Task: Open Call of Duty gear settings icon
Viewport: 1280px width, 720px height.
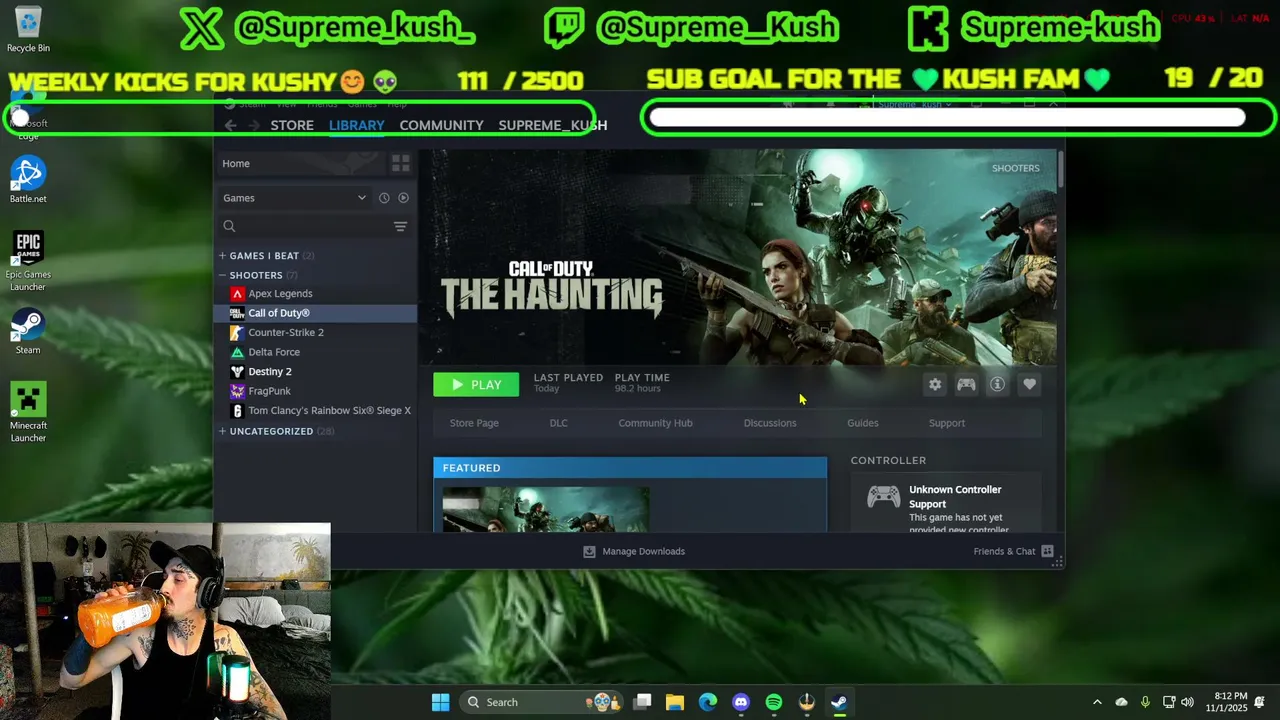Action: [935, 384]
